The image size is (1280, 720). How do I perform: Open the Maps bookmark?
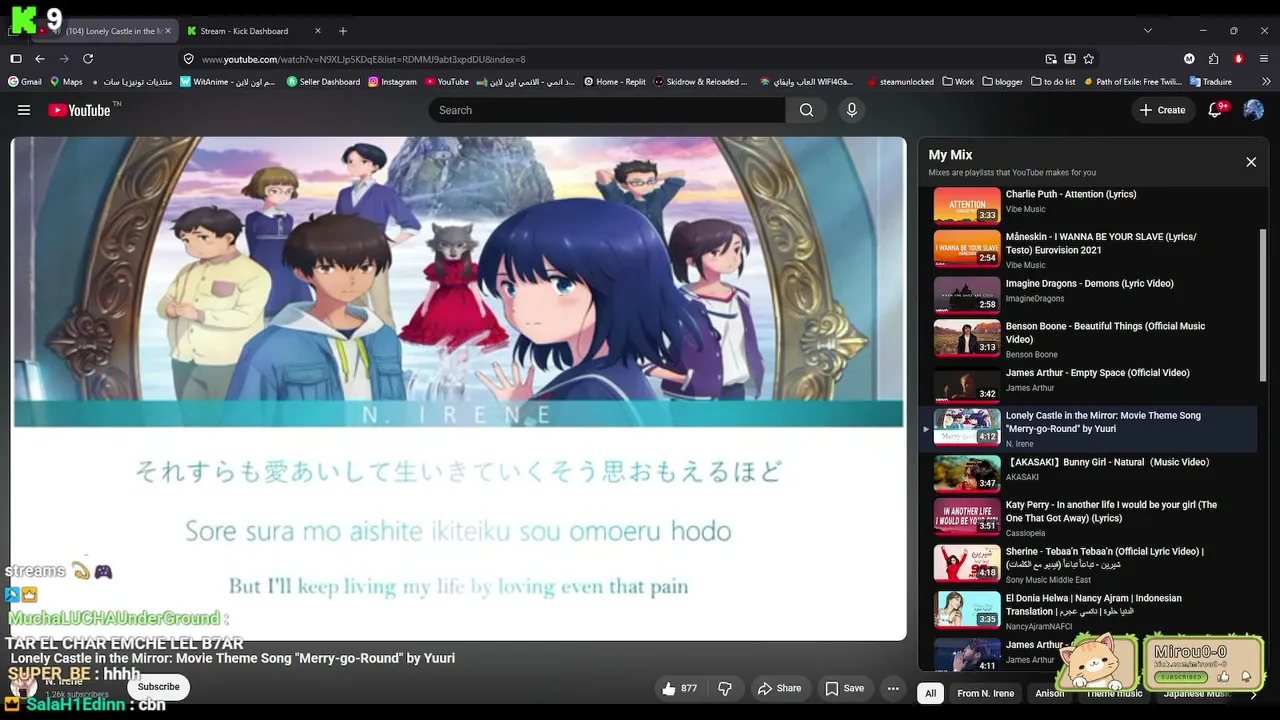(66, 82)
